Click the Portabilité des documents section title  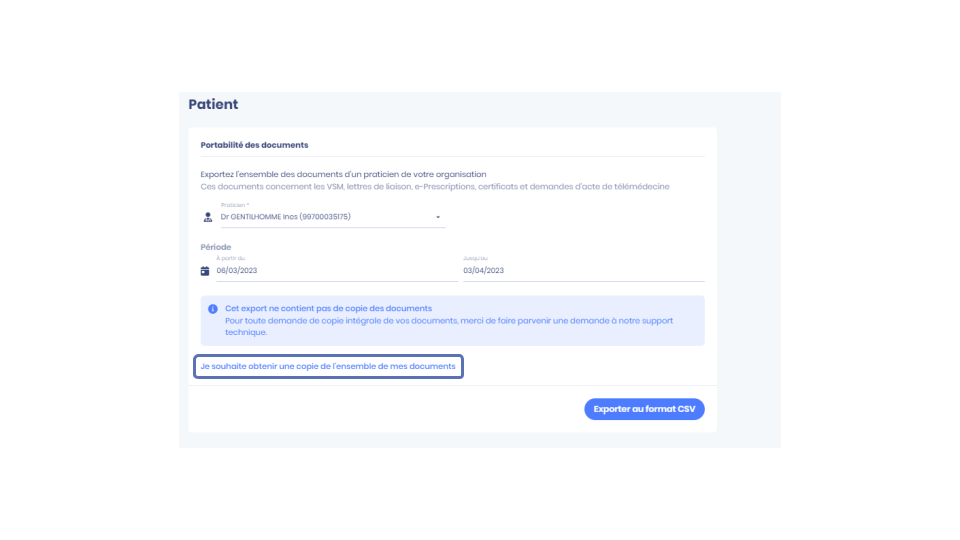[x=254, y=145]
